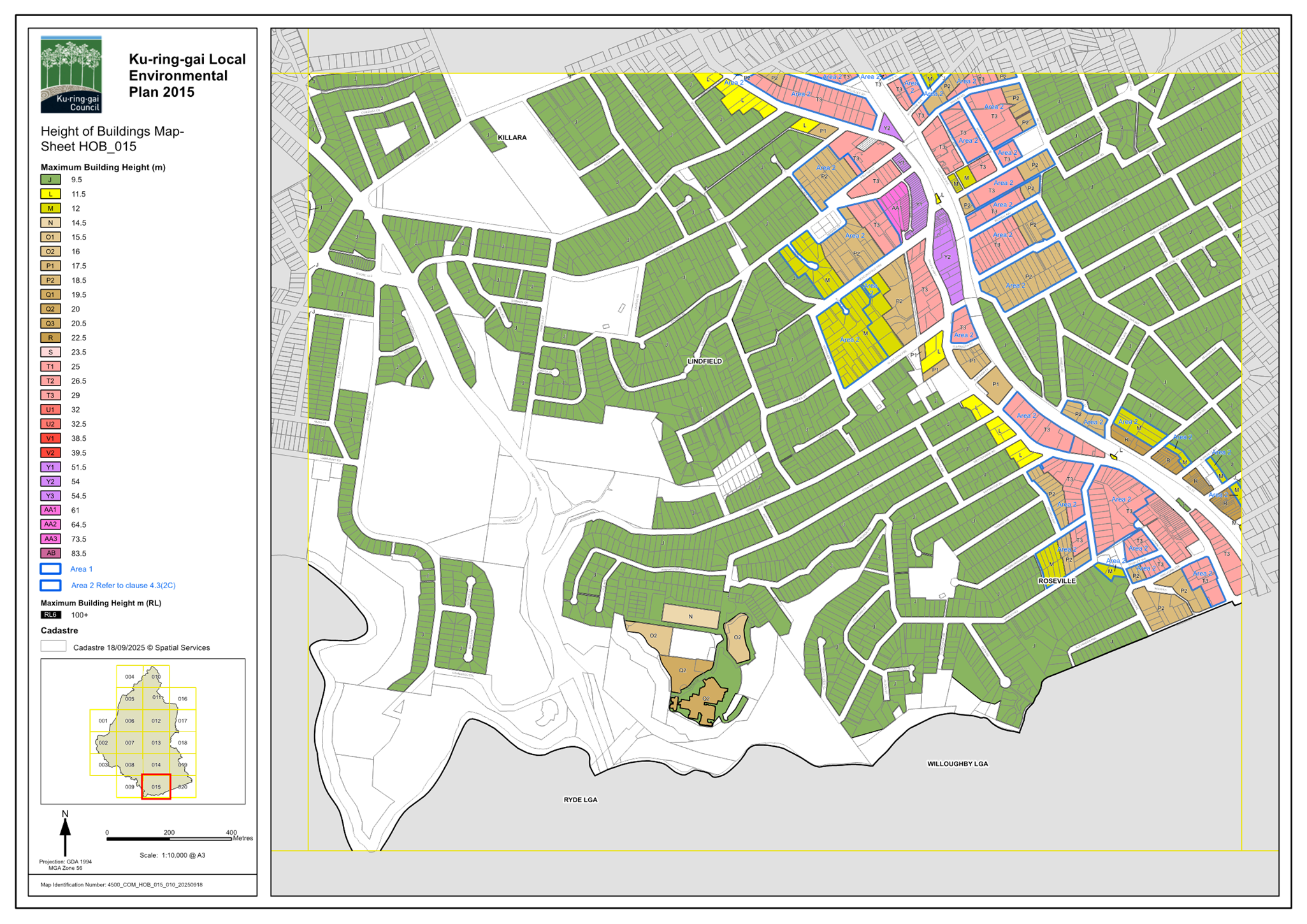Select tile 007 in the index map

[x=129, y=742]
